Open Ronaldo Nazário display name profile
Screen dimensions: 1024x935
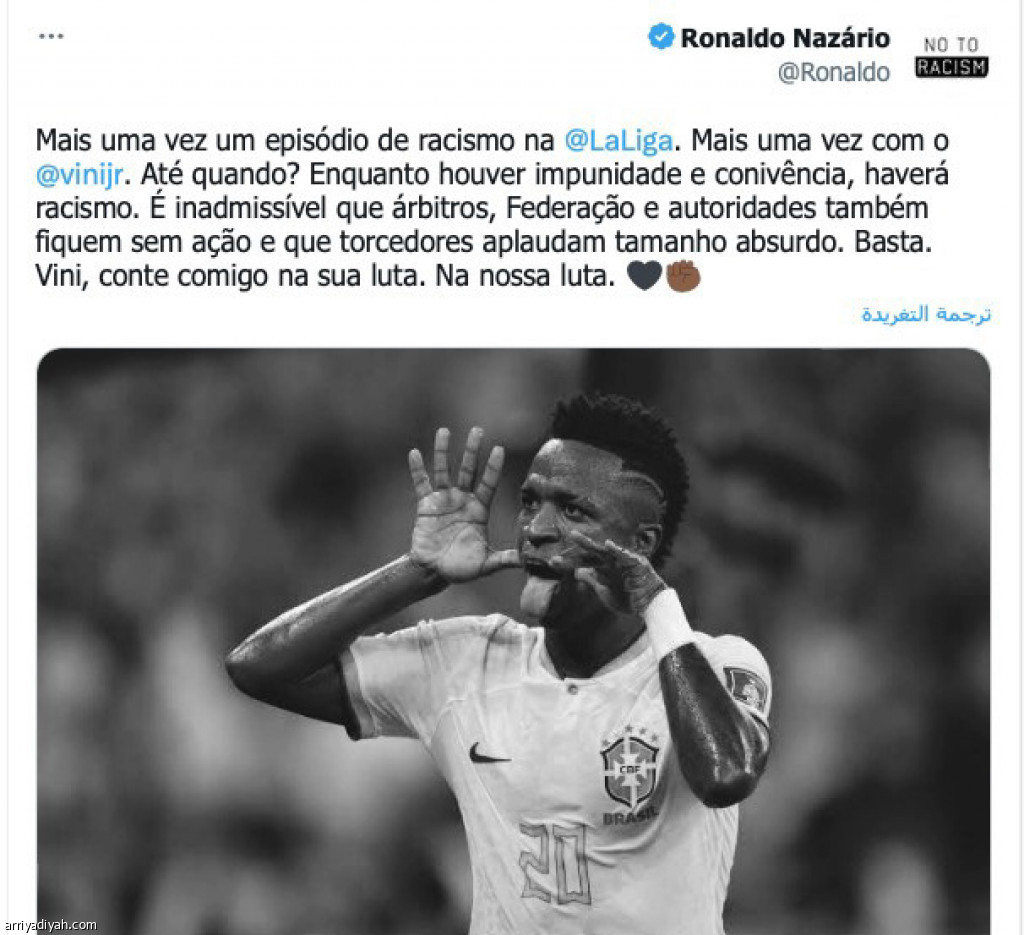point(785,38)
